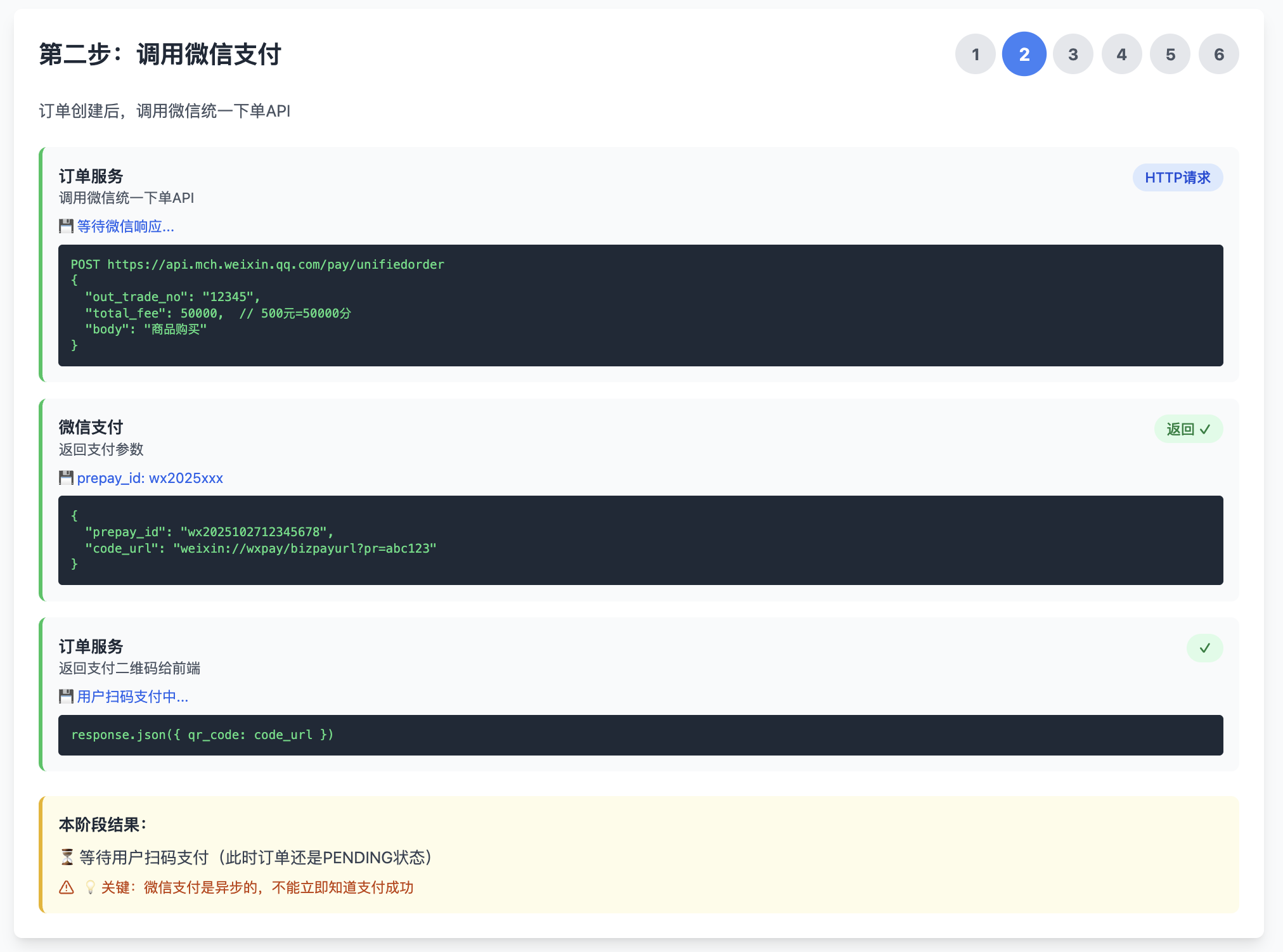
Task: Click floppy disk icon beside 等待微信响应
Action: [x=66, y=226]
